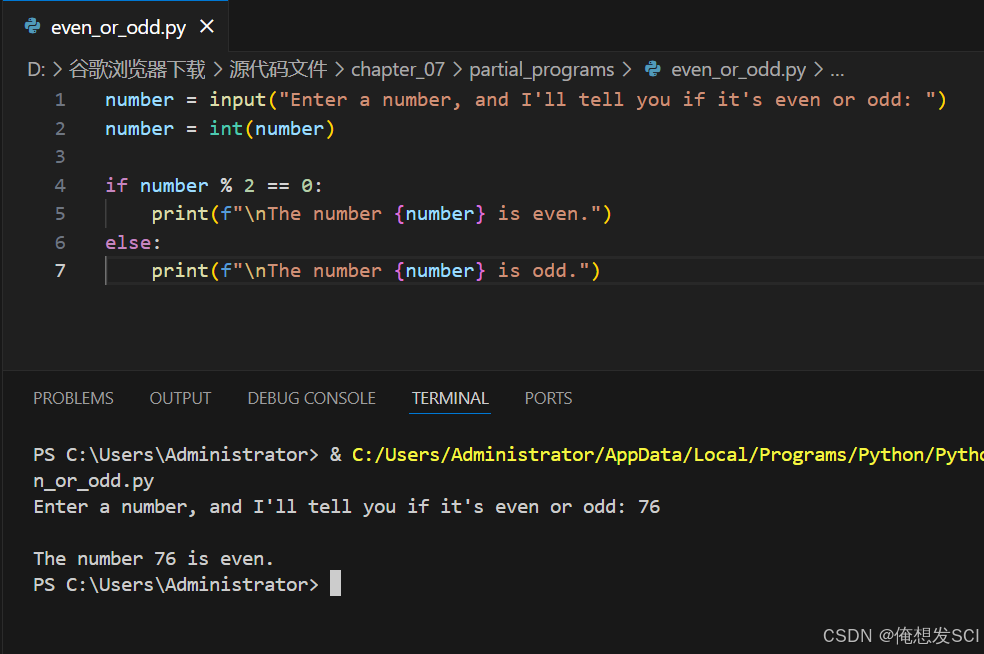This screenshot has height=654, width=984.
Task: Click the int(number) call on line 2
Action: click(x=272, y=129)
